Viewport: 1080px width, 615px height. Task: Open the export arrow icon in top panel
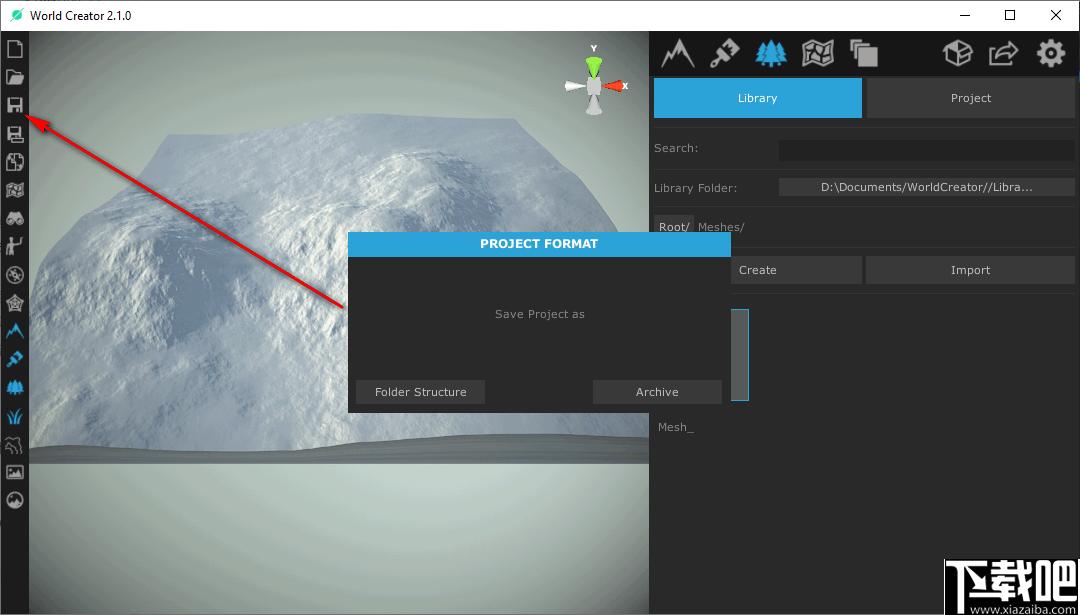pos(1004,53)
